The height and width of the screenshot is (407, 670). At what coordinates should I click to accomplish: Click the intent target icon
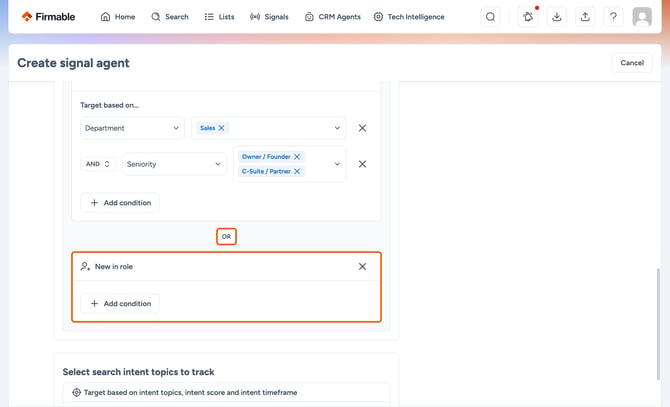tap(76, 392)
